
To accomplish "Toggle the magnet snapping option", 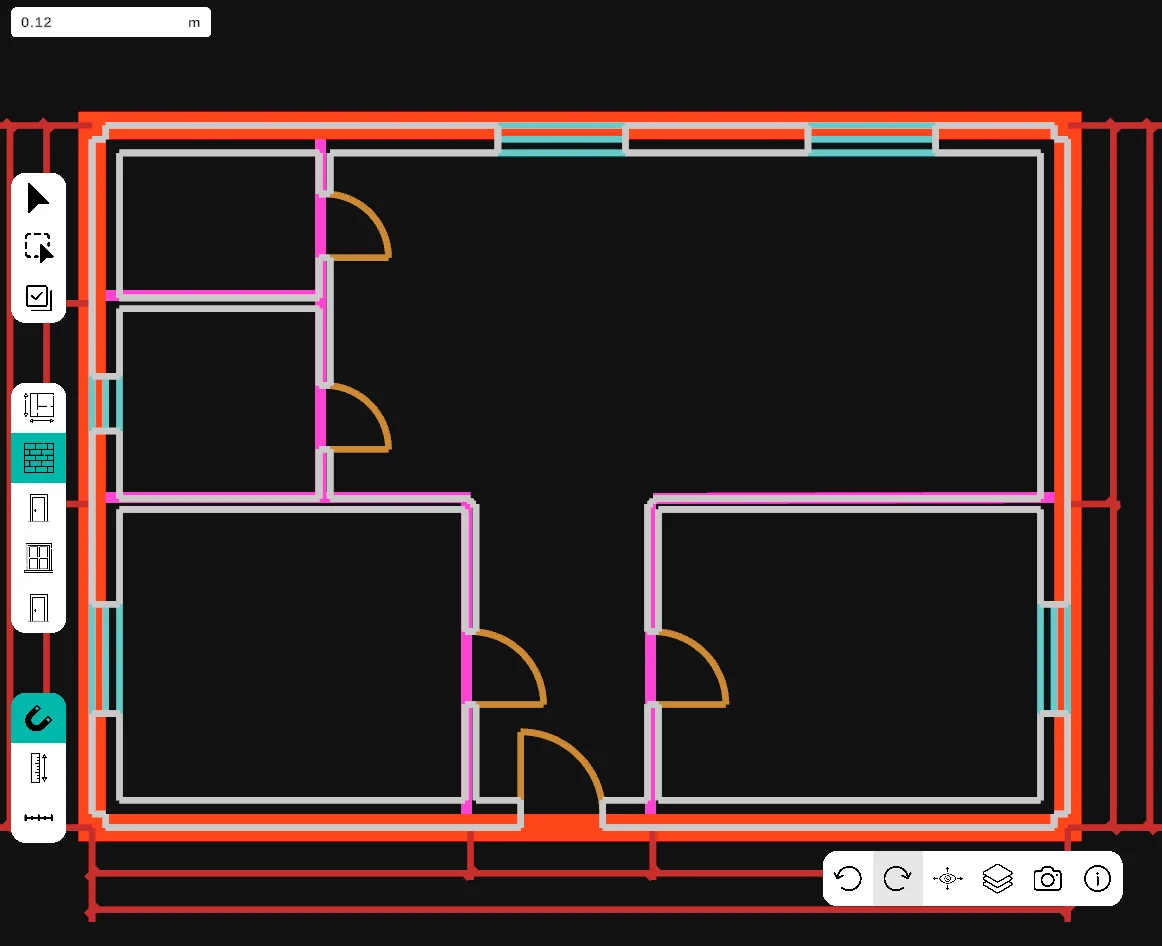I will point(39,718).
